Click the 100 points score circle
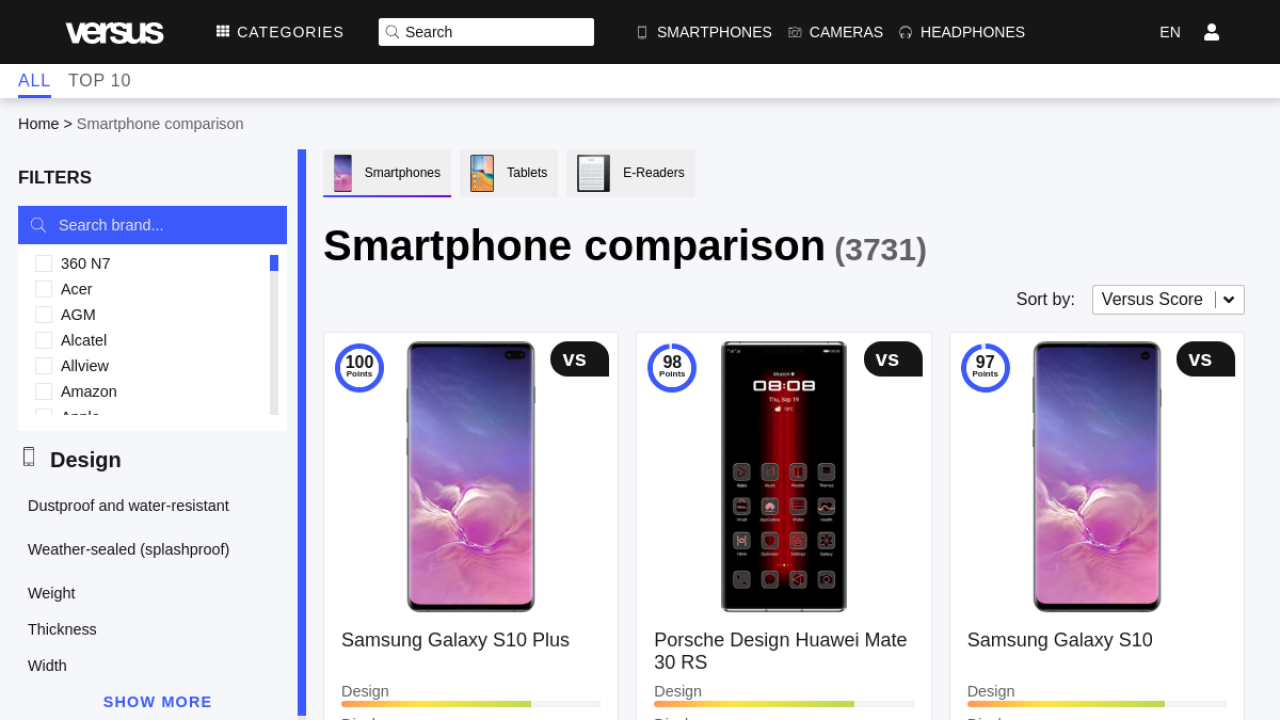Screen dimensions: 1280x720 coord(359,367)
